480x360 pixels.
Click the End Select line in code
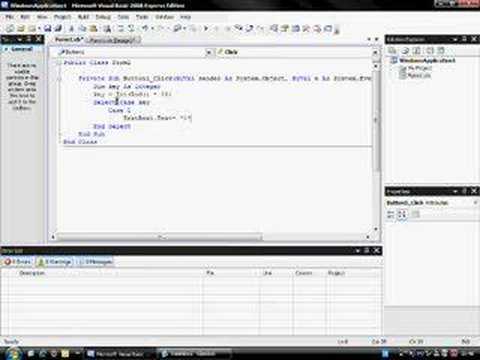[x=112, y=126]
